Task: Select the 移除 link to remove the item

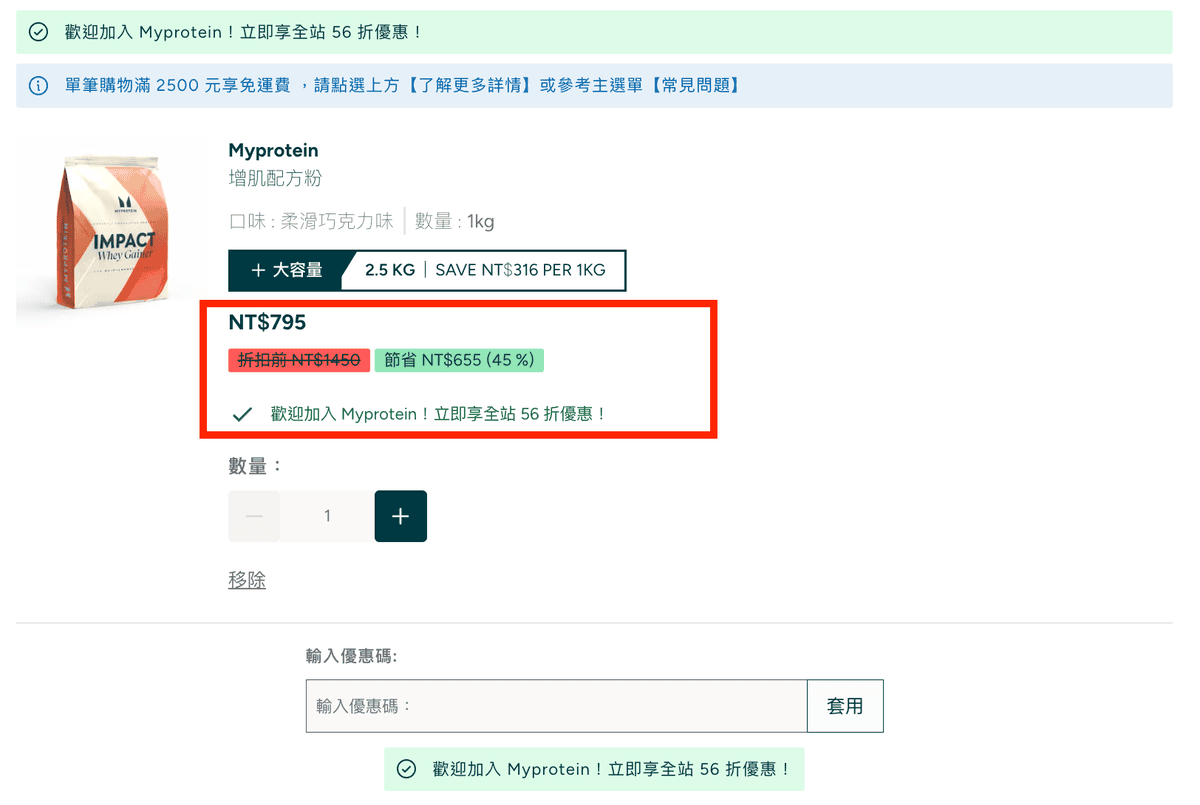Action: click(x=247, y=579)
